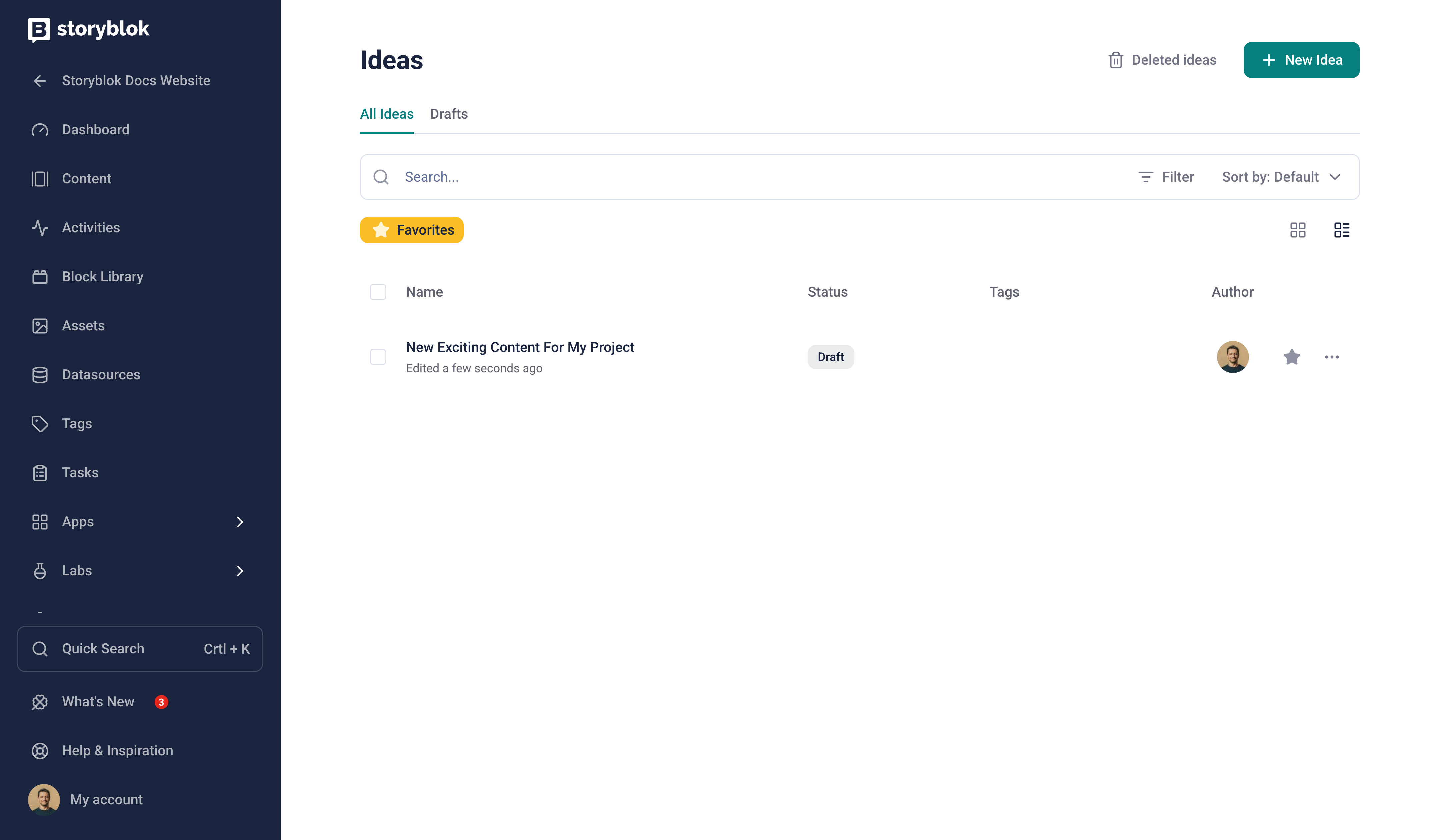Viewport: 1440px width, 840px height.
Task: Expand the Apps submenu chevron
Action: tap(239, 522)
